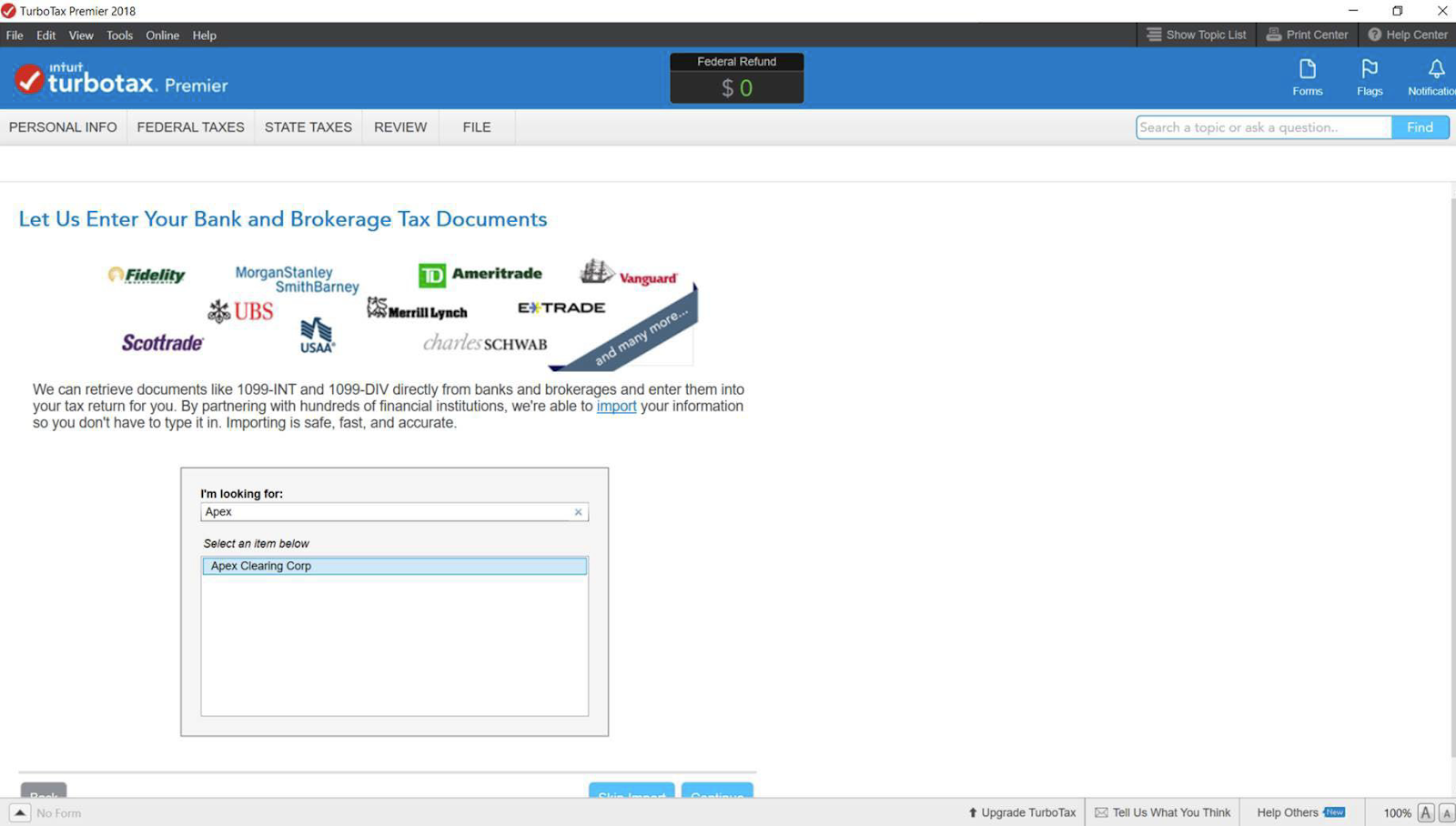Click the 100% zoom level value
Viewport: 1456px width, 826px height.
point(1397,813)
